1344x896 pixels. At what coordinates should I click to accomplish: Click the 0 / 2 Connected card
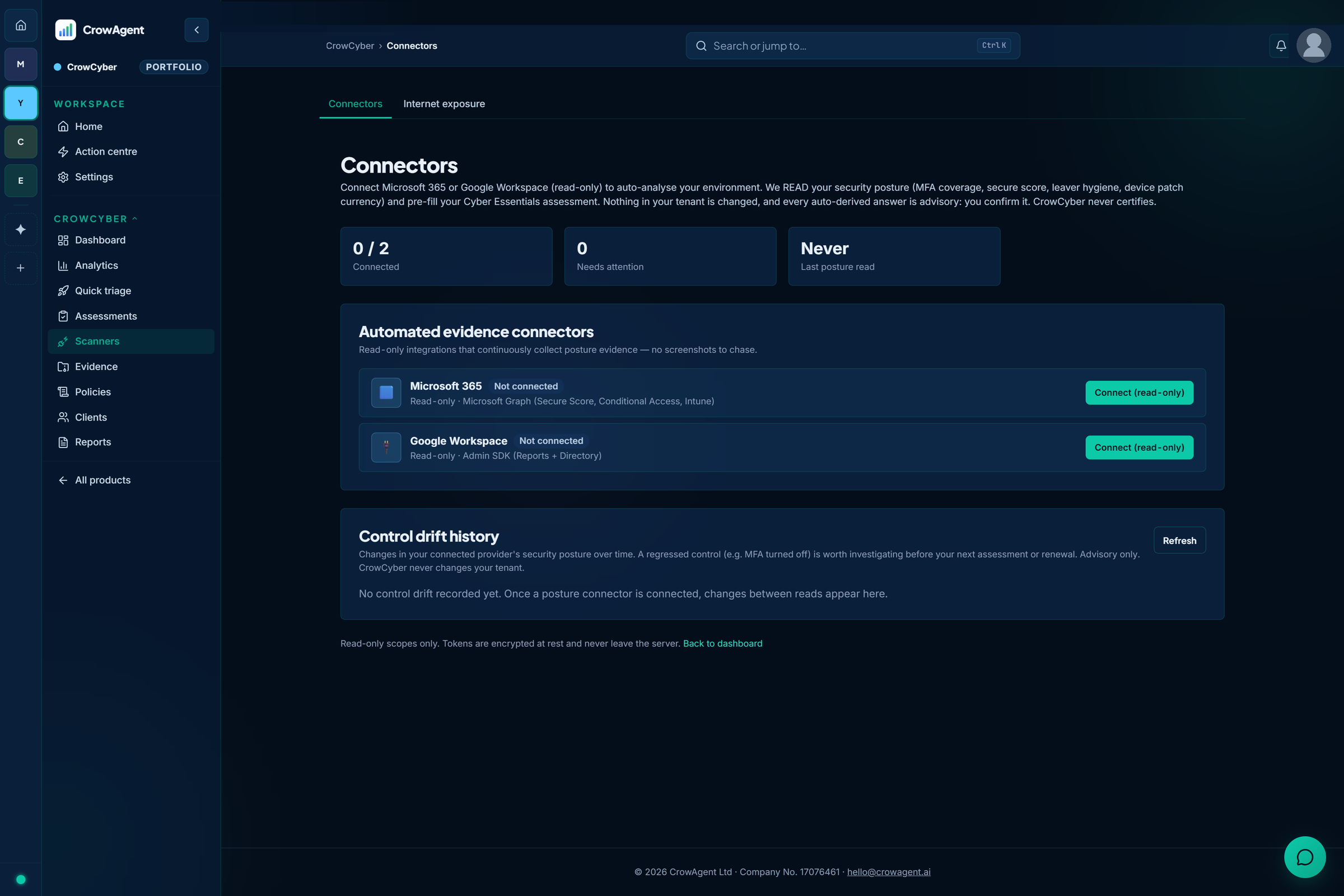[x=446, y=256]
